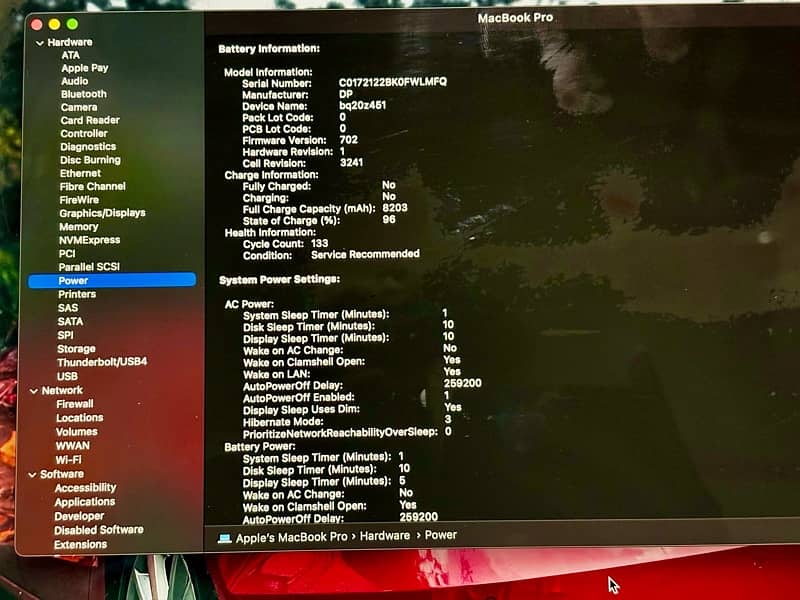Click the Cycle Count value 133
800x600 pixels.
point(319,243)
